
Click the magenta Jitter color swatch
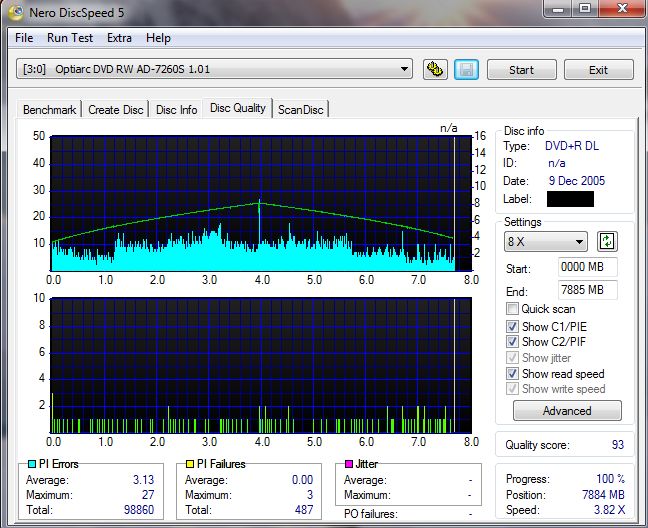349,464
